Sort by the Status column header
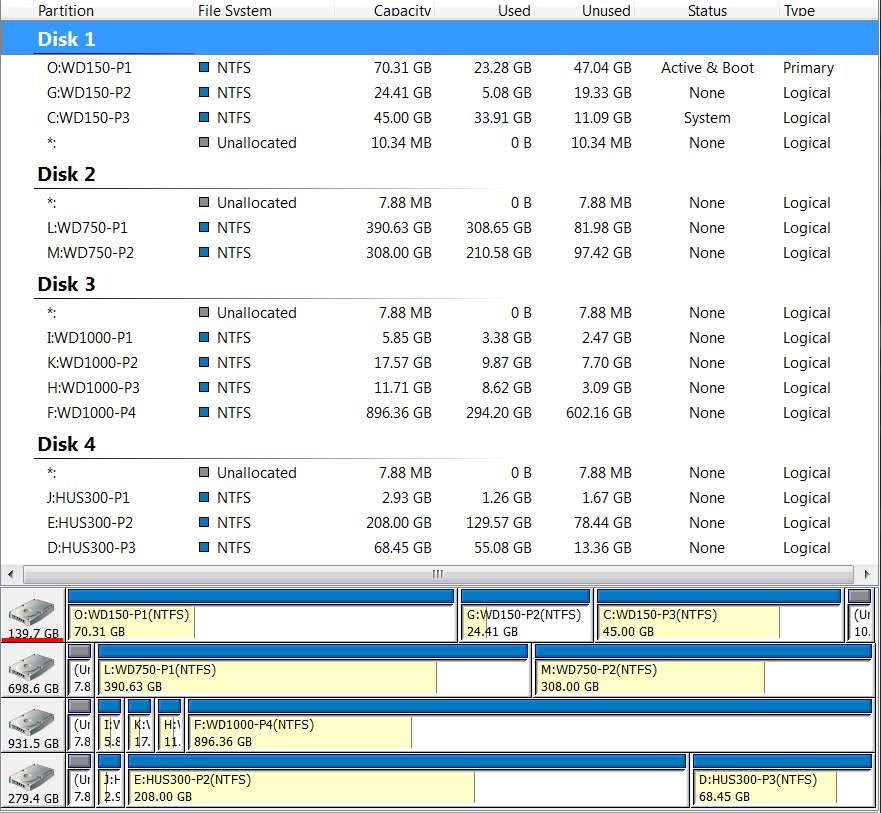 pos(707,10)
